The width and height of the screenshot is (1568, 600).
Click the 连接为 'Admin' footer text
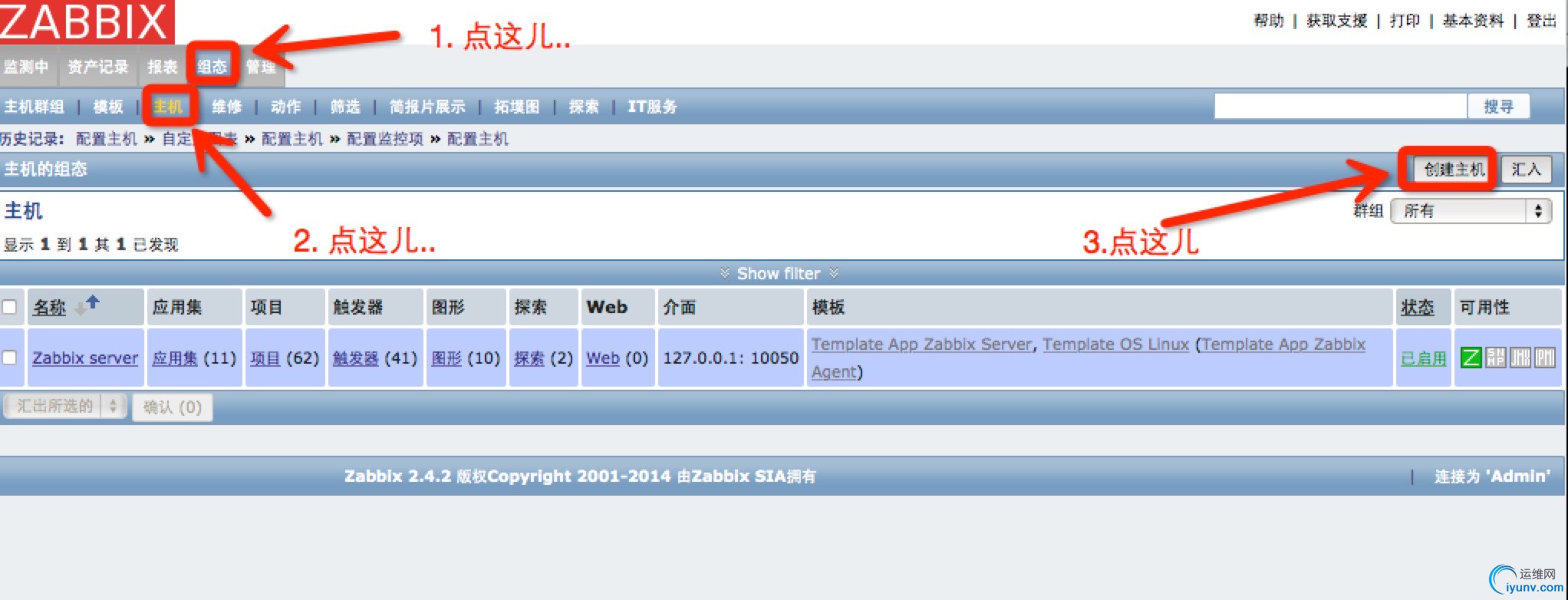coord(1492,476)
